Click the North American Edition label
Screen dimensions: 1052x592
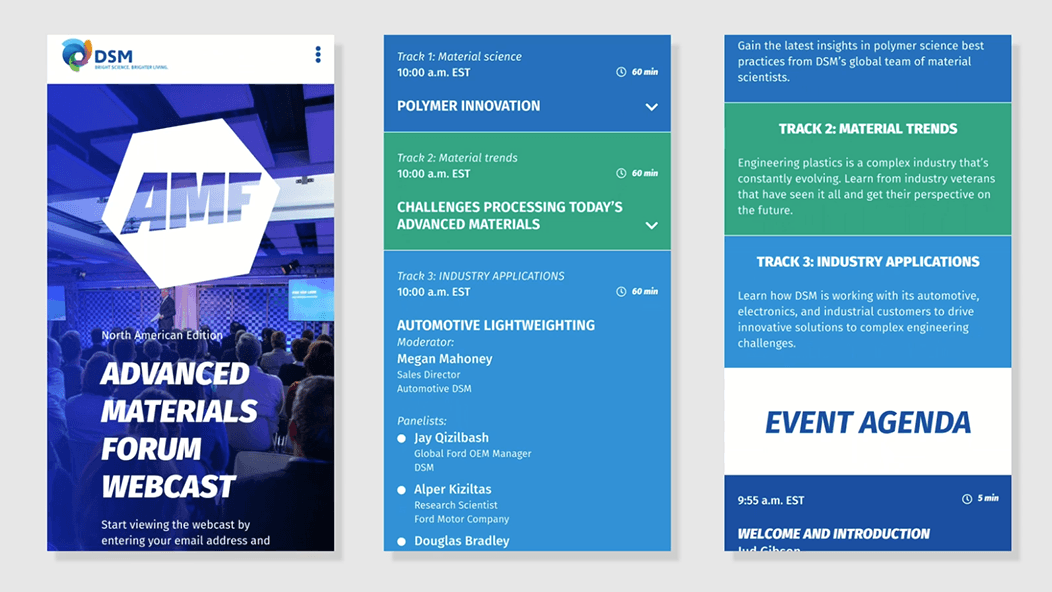coord(162,335)
